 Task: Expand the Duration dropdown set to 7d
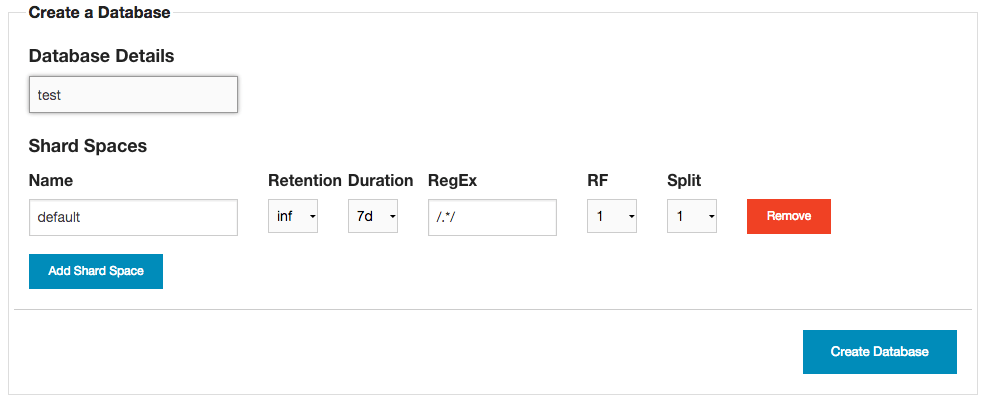click(x=373, y=217)
